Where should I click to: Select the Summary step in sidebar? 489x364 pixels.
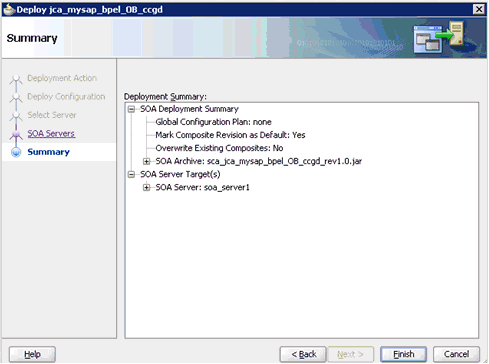(x=48, y=152)
